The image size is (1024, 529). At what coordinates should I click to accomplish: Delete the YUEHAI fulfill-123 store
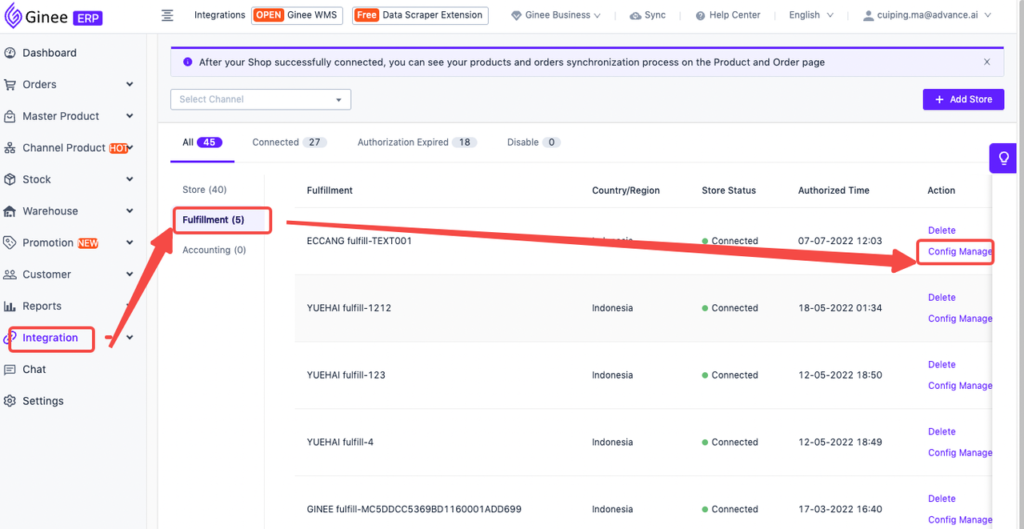[942, 364]
